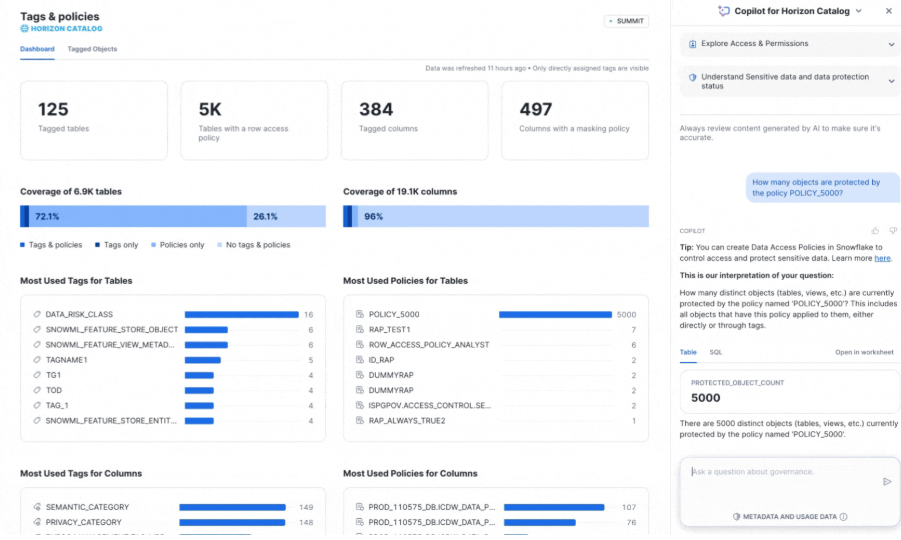Click policy icon next to ISPGPOV.ACCESS_CONTROL.SE
901x540 pixels.
point(360,405)
